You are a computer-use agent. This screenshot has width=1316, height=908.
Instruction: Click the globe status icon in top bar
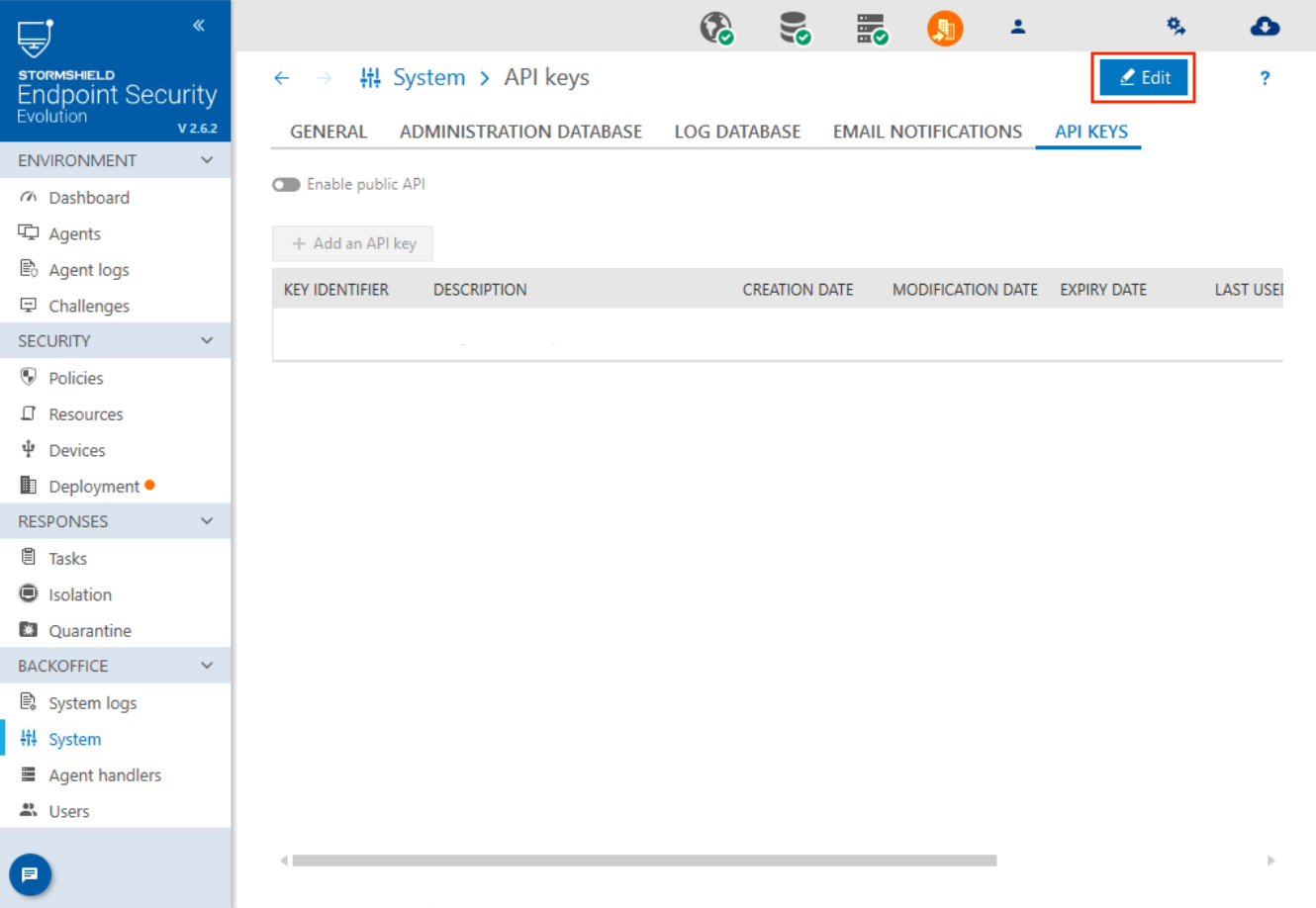[716, 28]
